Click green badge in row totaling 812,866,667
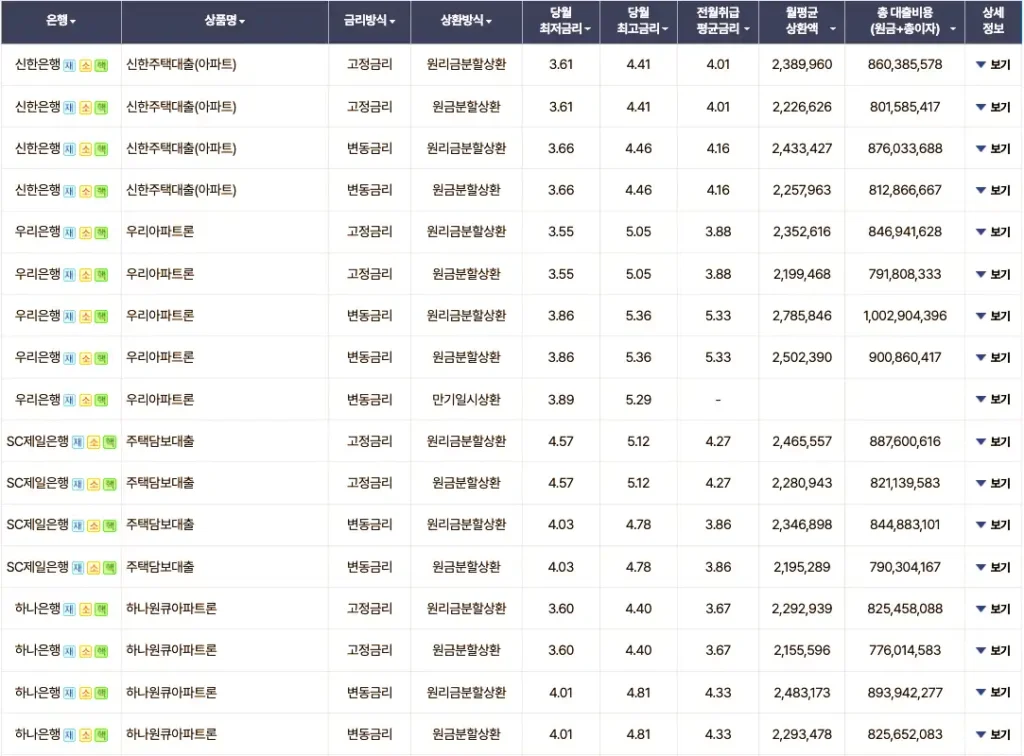Screen dimensions: 1024x756 (x=101, y=191)
